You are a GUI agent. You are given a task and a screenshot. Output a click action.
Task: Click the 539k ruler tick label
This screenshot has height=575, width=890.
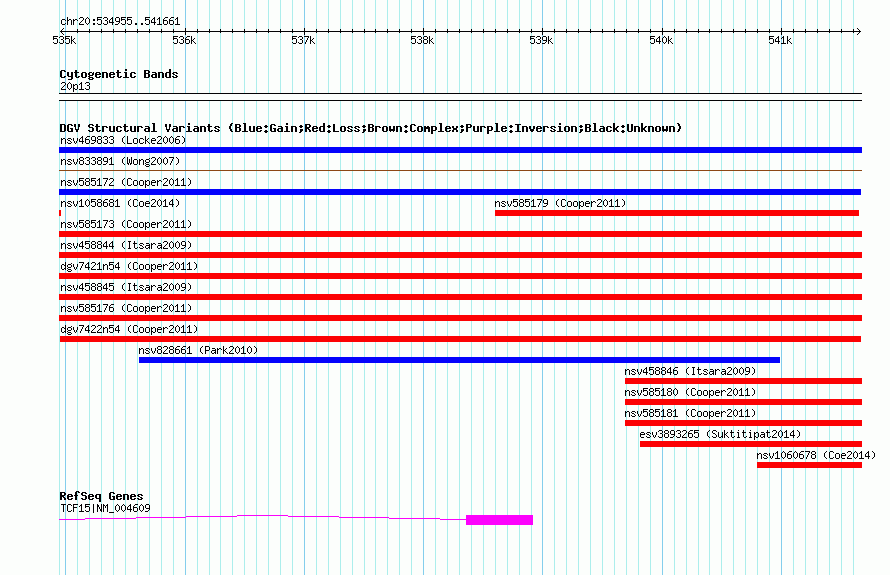pyautogui.click(x=541, y=40)
